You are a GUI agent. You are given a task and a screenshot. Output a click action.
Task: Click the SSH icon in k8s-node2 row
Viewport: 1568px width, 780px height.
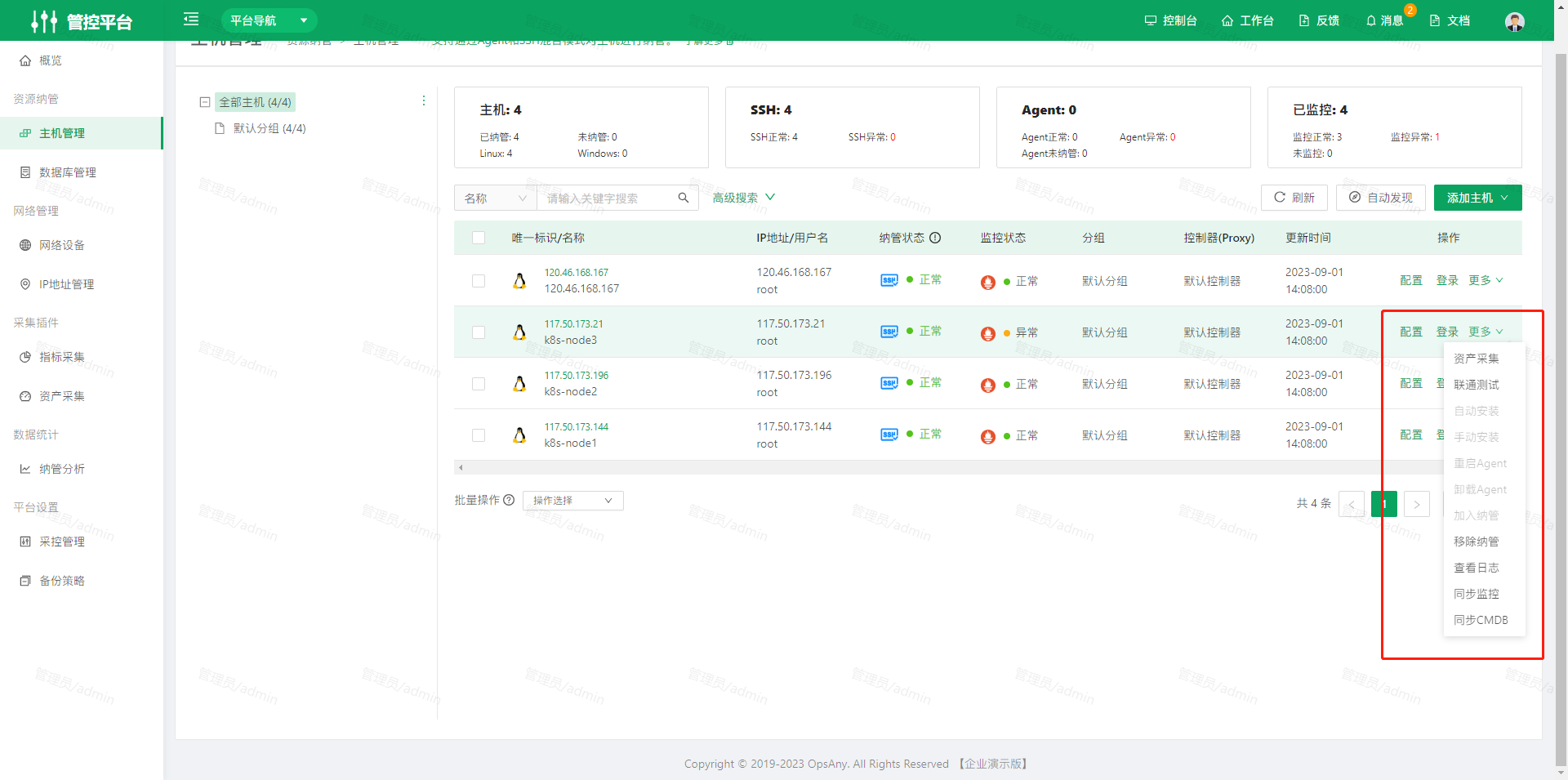point(889,383)
